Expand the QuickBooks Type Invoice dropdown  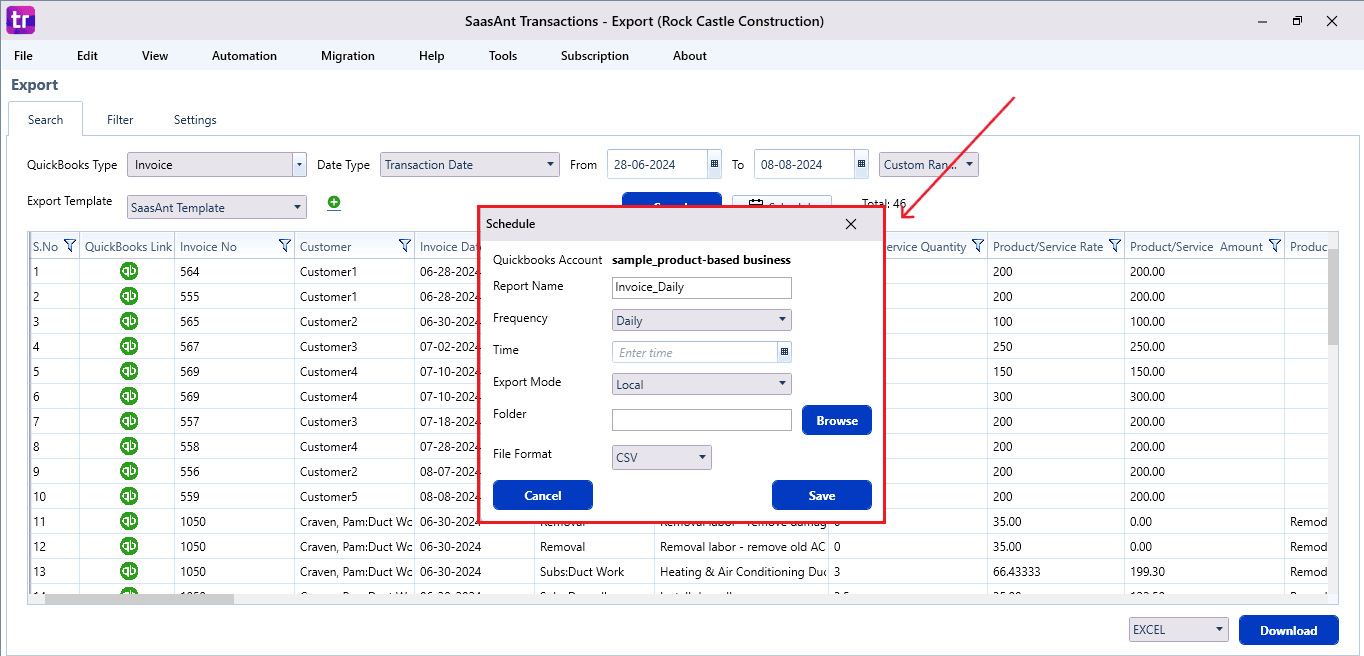(299, 164)
